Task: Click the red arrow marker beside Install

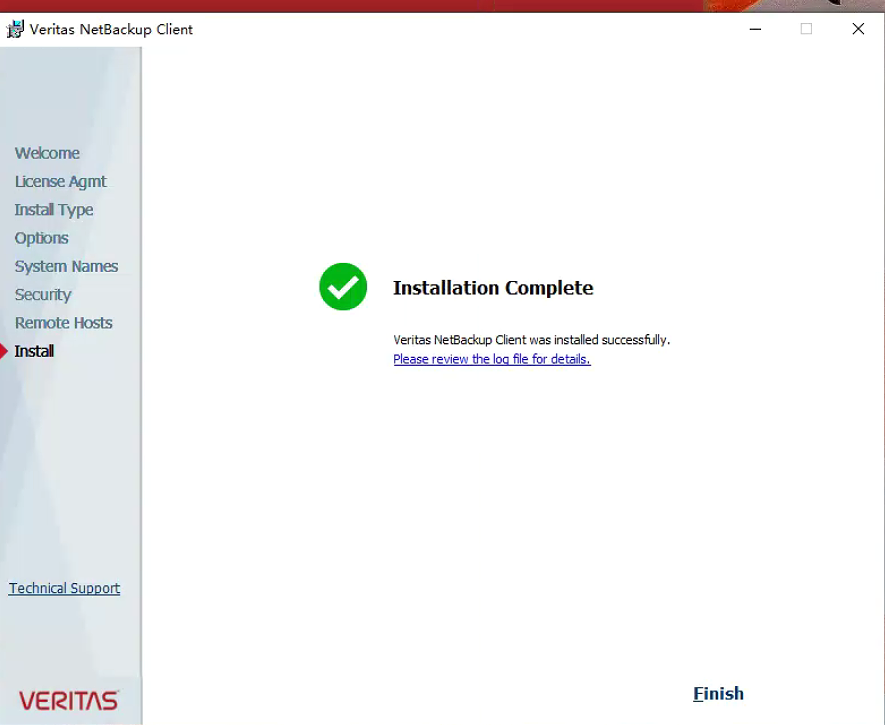Action: [4, 351]
